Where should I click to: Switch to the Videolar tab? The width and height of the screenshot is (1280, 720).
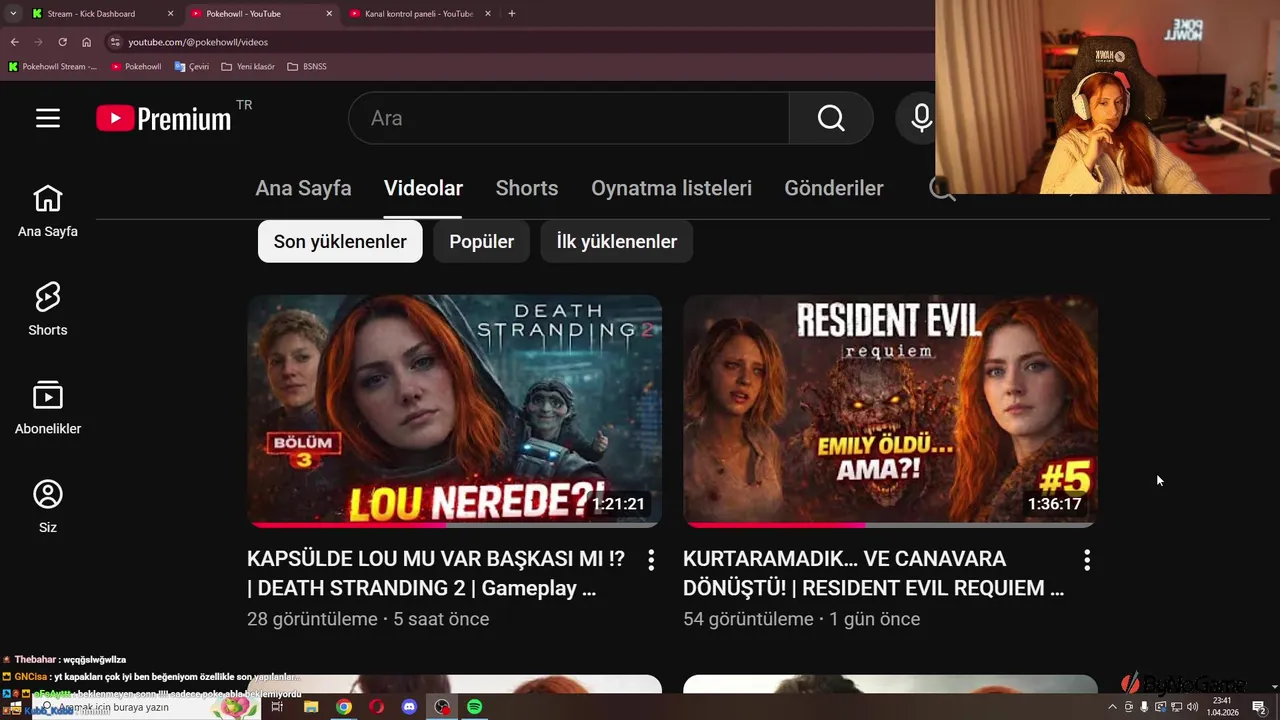423,188
